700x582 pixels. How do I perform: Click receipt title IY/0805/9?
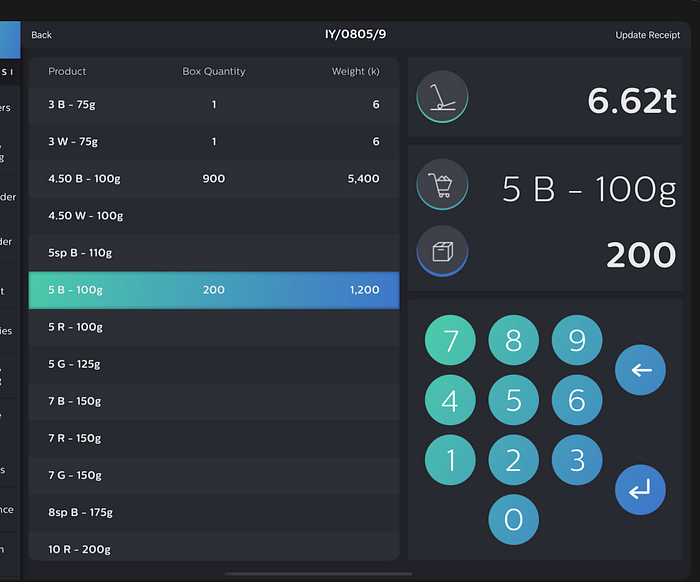point(355,34)
